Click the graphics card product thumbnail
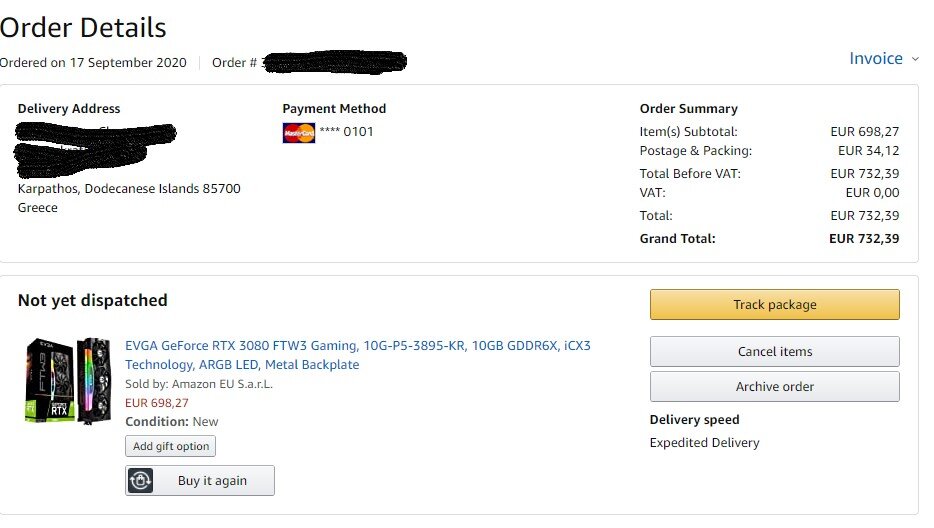This screenshot has height=528, width=934. (x=68, y=381)
